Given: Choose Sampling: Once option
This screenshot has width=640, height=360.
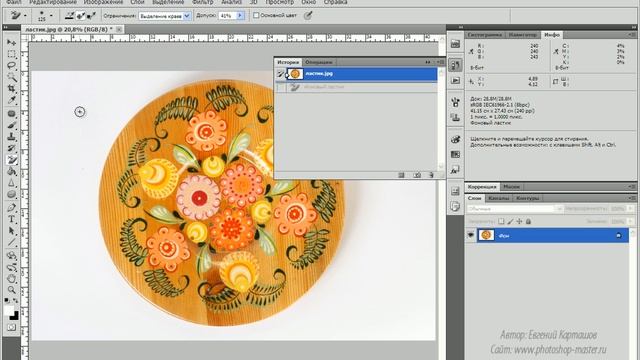Looking at the screenshot, I should pos(80,16).
